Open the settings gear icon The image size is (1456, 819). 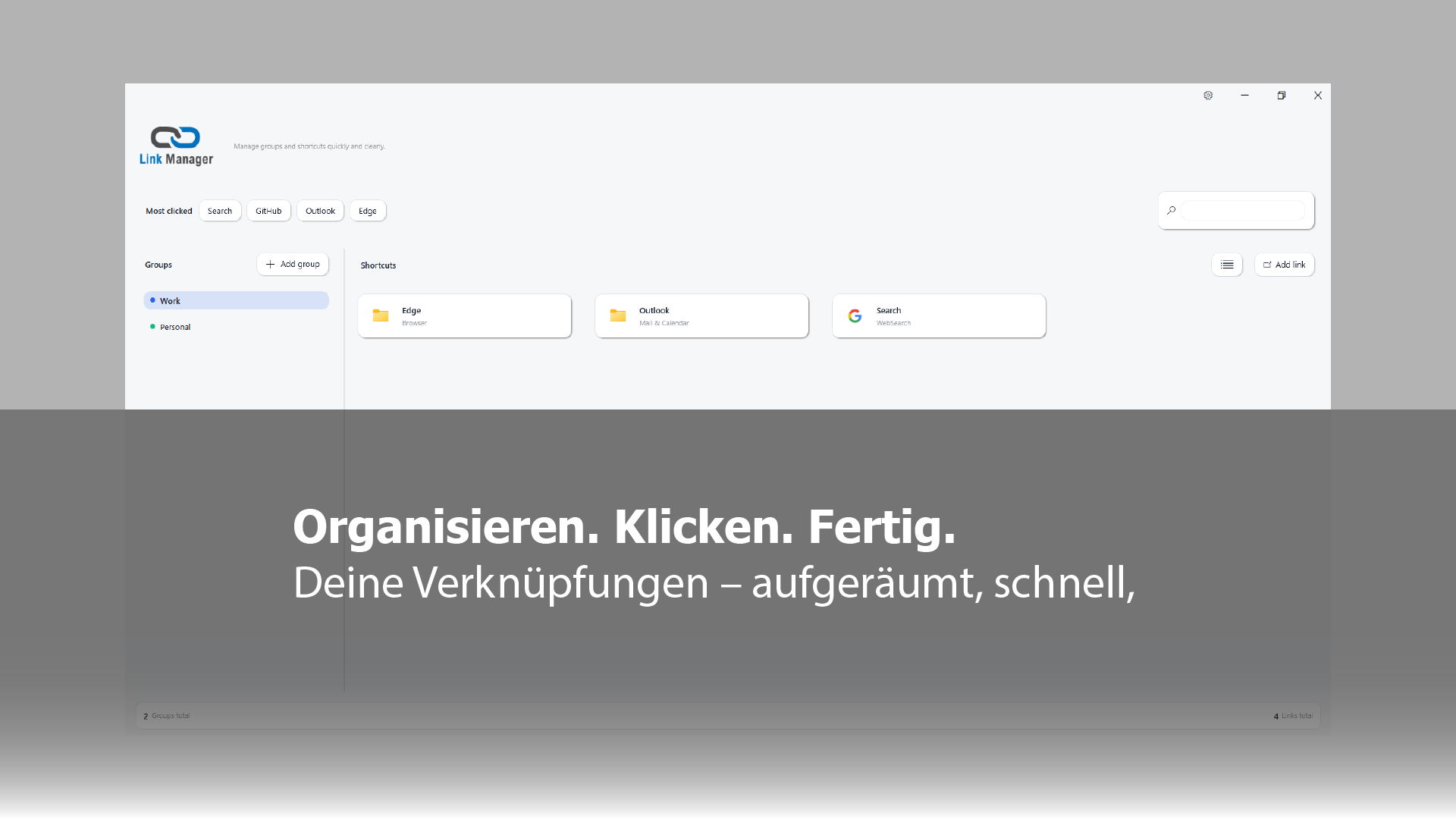click(x=1208, y=96)
